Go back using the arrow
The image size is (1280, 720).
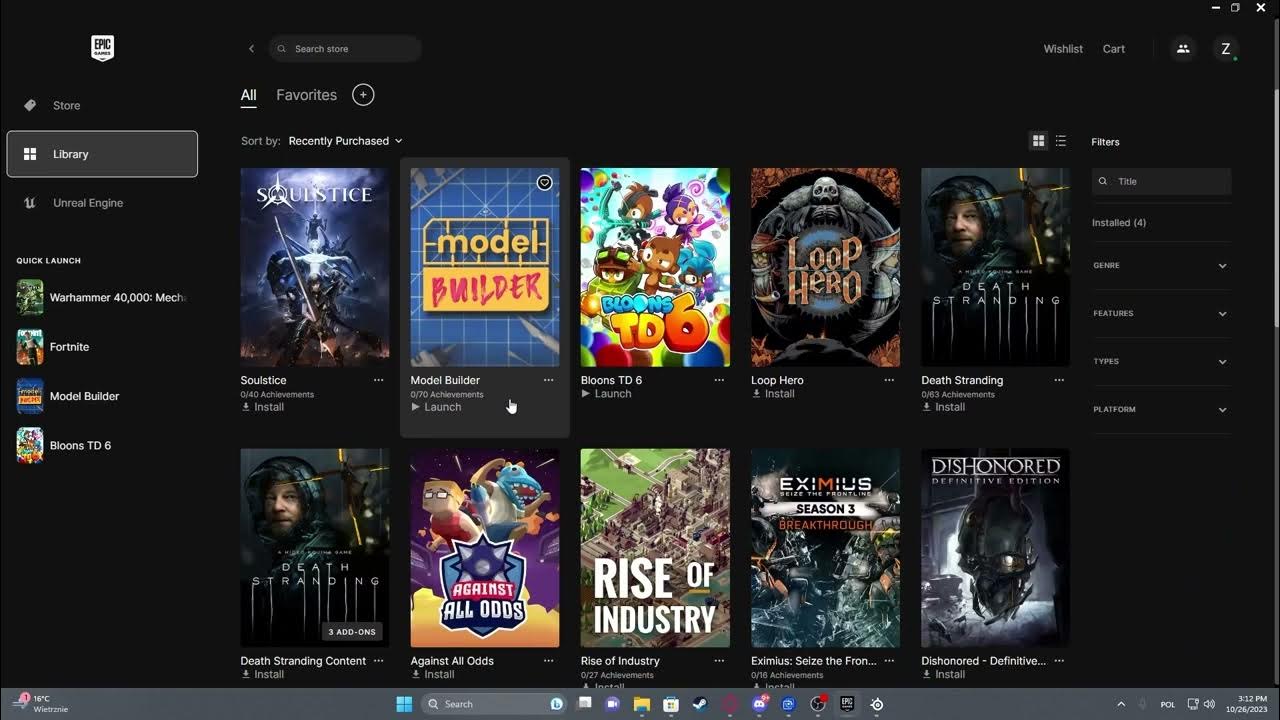click(251, 49)
